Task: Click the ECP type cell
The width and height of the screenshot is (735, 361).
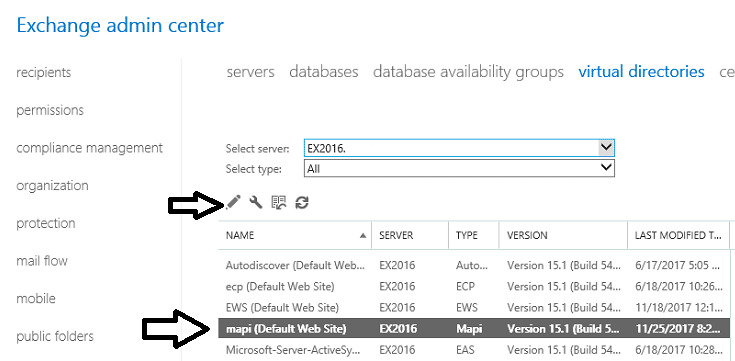Action: 465,286
